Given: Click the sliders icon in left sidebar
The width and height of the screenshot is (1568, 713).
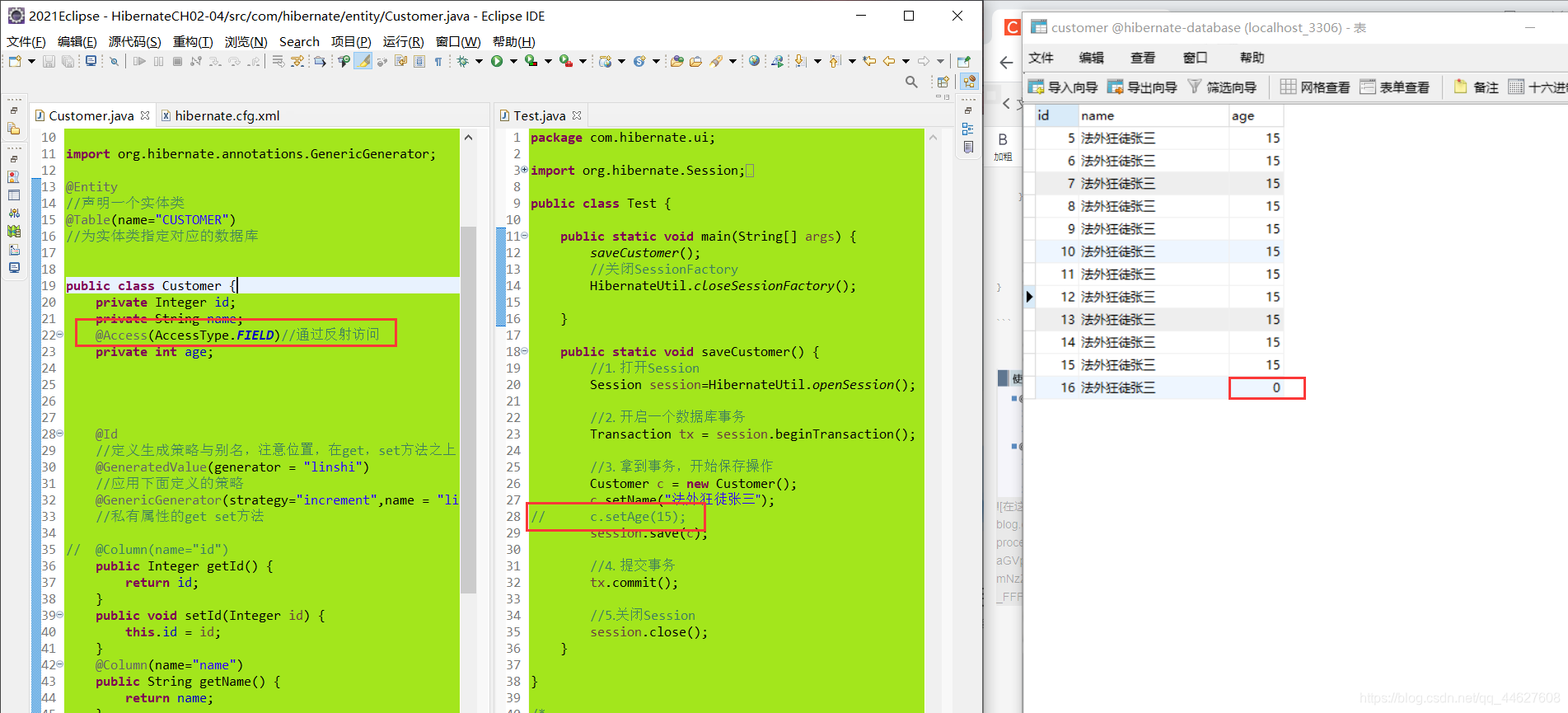Looking at the screenshot, I should 14,213.
